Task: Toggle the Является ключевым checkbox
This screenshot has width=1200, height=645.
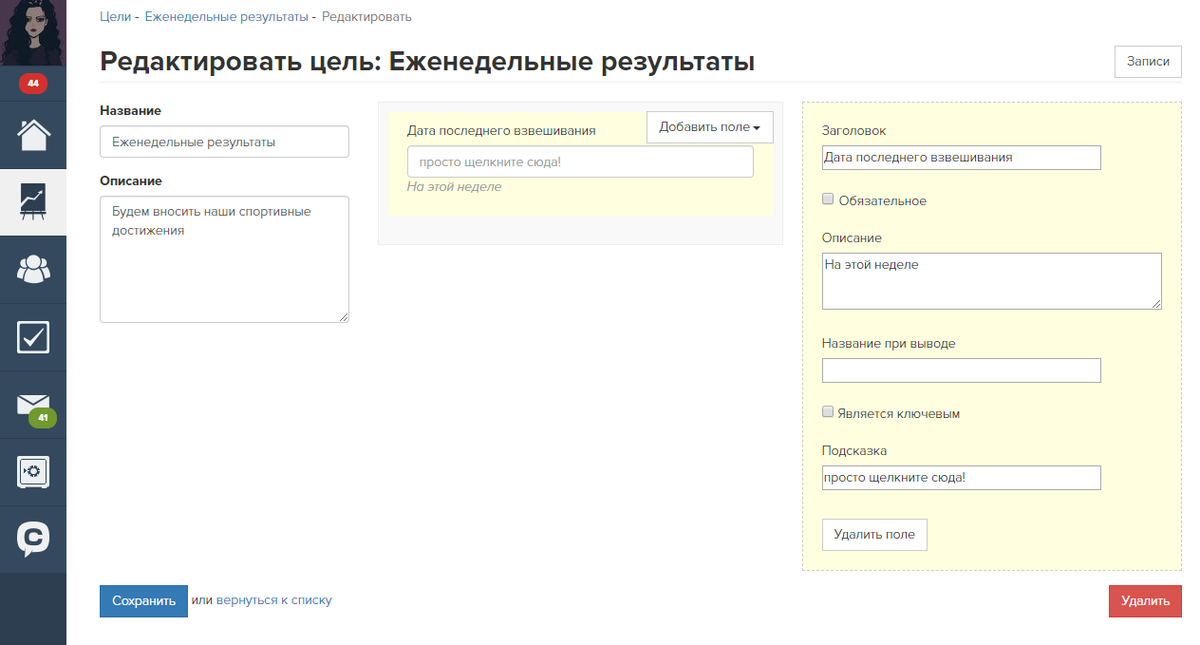Action: point(828,412)
